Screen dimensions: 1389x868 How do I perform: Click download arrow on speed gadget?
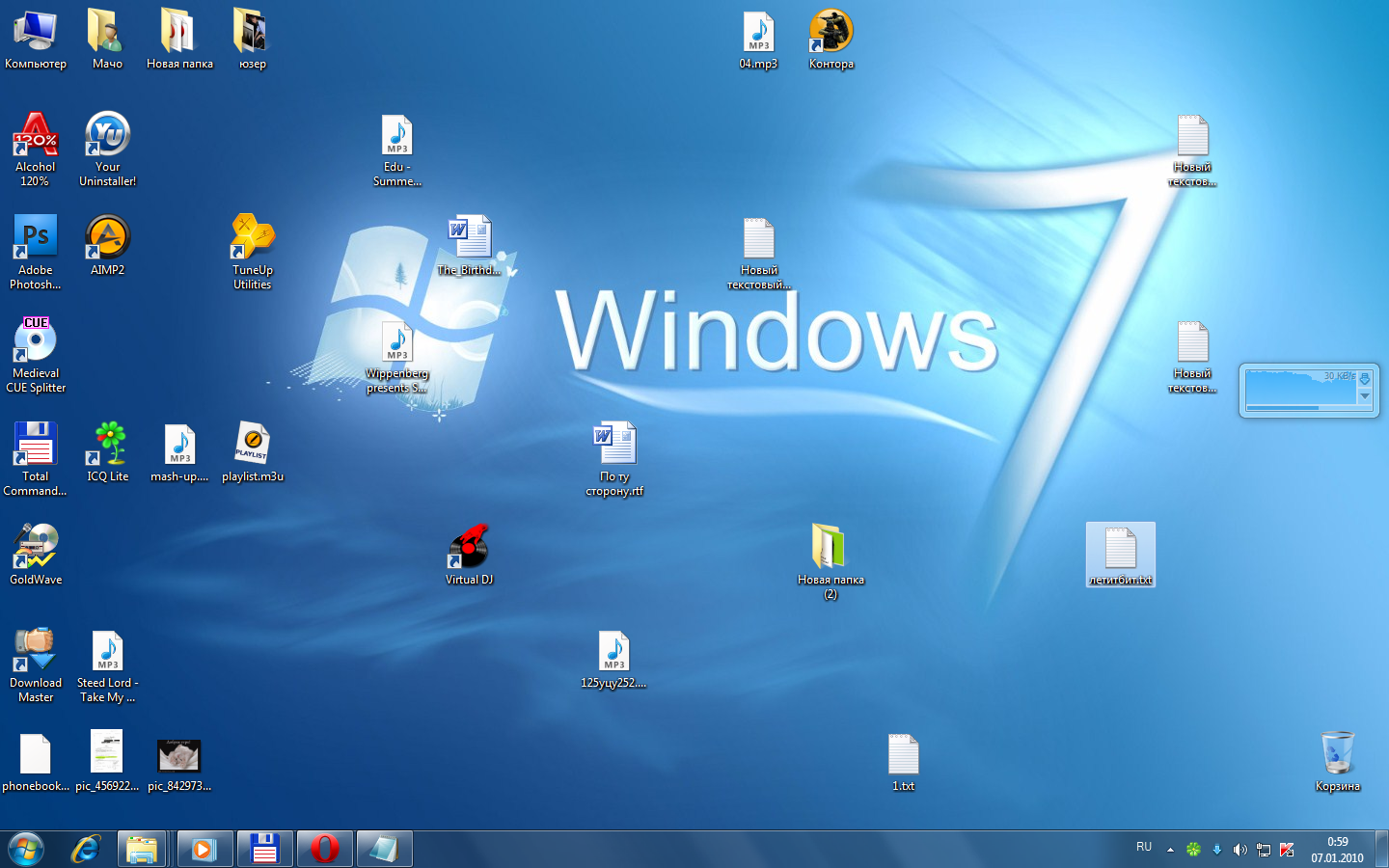point(1365,379)
